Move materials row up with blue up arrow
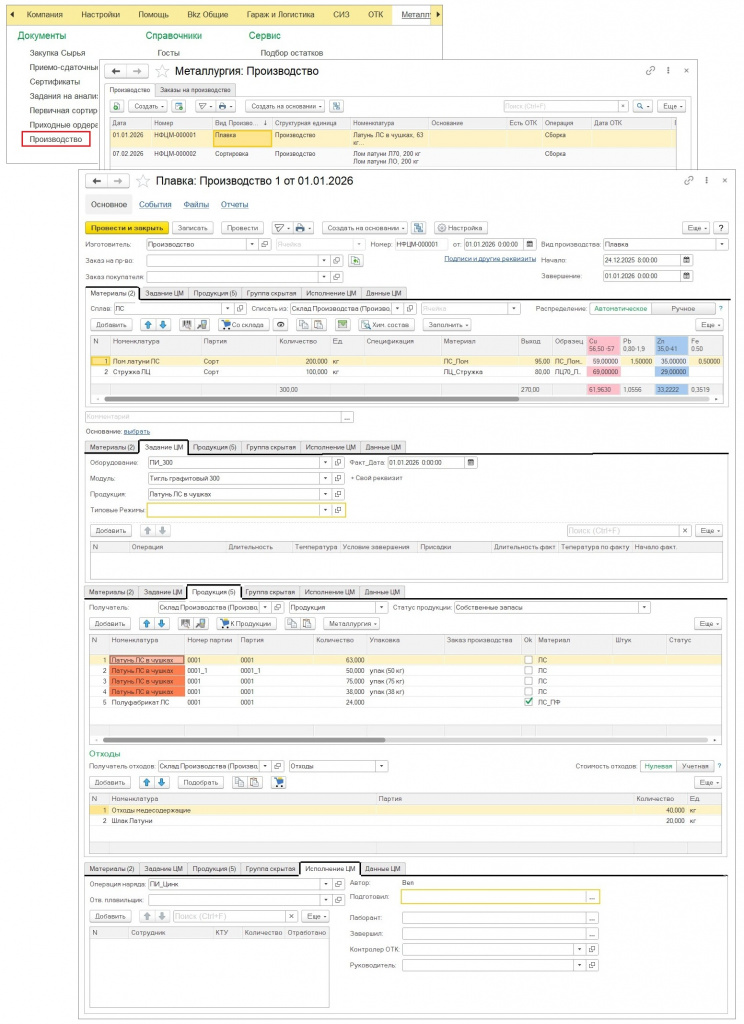The image size is (744, 1024). [148, 325]
